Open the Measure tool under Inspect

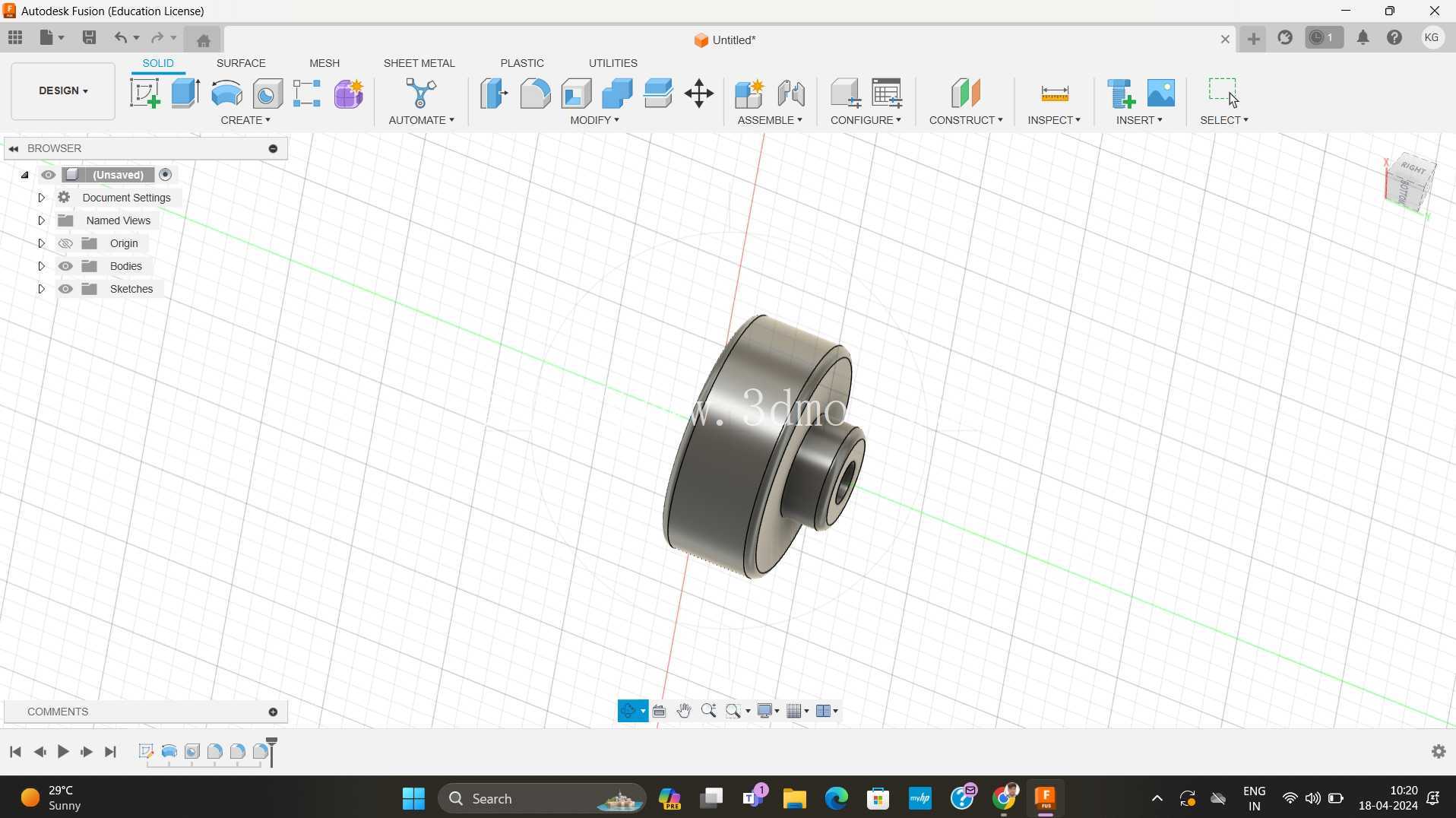(x=1055, y=94)
